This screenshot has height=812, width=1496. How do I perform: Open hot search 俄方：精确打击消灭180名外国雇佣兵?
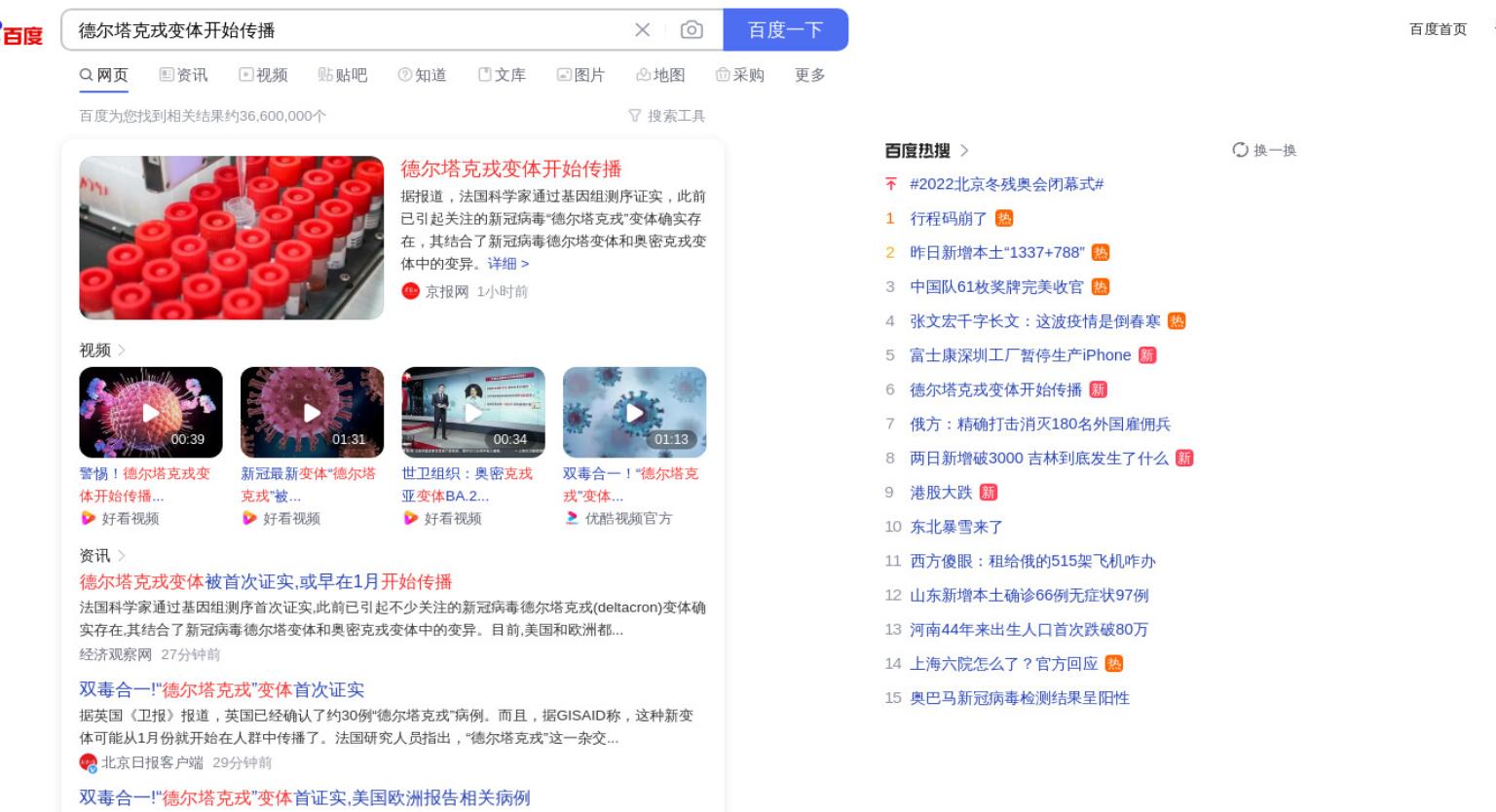tap(1040, 424)
